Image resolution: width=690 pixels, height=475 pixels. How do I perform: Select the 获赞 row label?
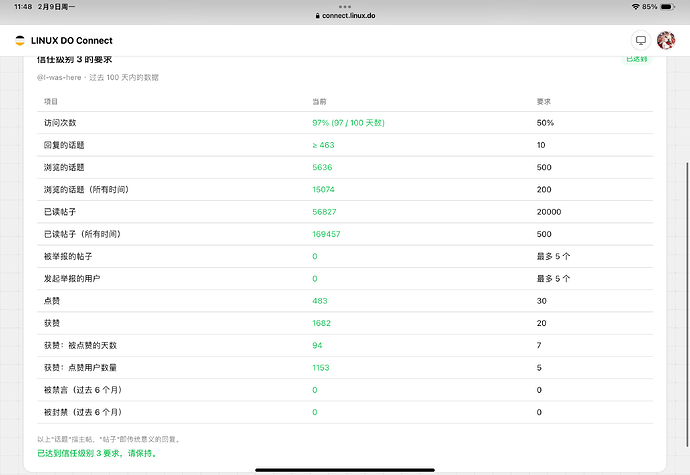click(x=51, y=323)
